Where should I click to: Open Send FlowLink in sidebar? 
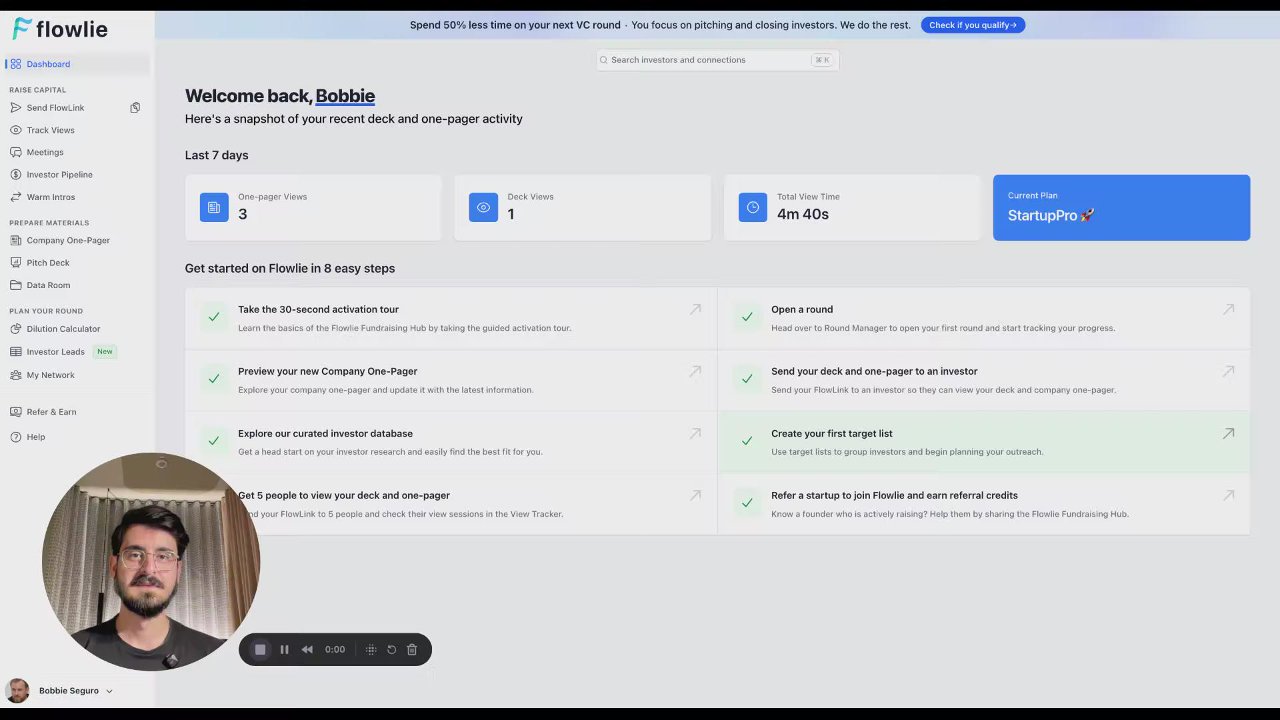pyautogui.click(x=55, y=108)
